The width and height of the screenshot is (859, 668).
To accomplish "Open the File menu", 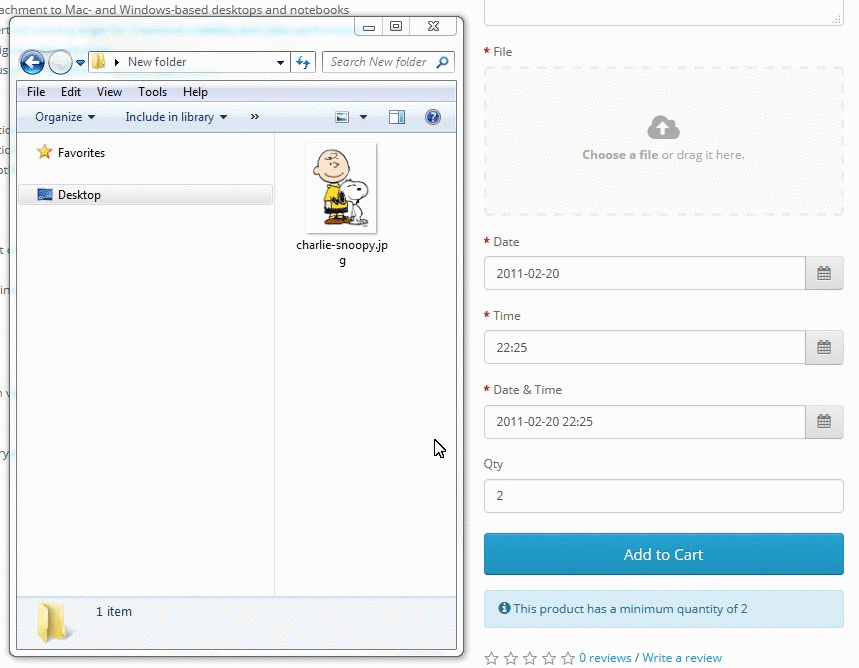I will [36, 92].
